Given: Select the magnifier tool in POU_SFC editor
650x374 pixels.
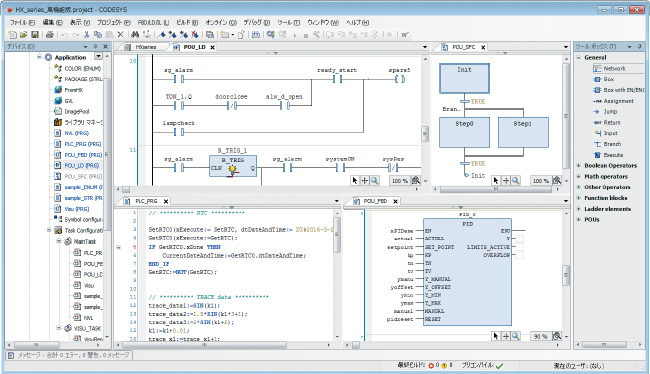Looking at the screenshot, I should pyautogui.click(x=516, y=180).
